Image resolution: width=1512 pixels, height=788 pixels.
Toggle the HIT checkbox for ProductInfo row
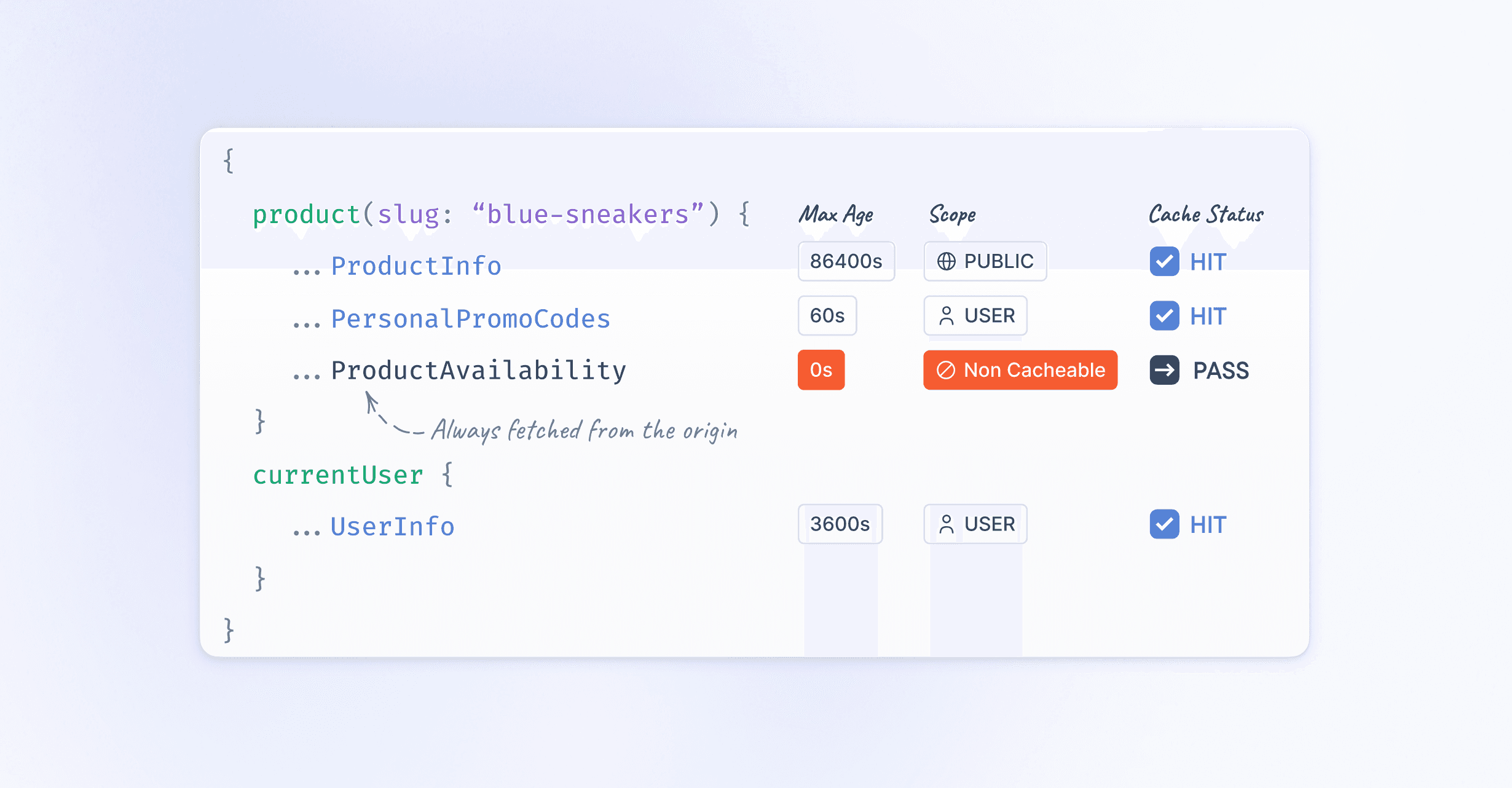coord(1164,262)
